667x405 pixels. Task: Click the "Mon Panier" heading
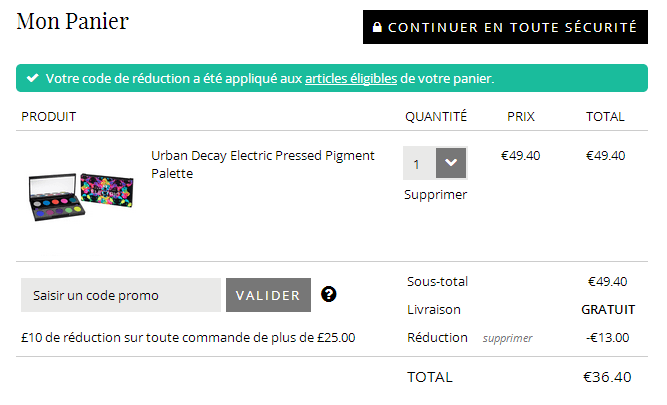[x=73, y=21]
